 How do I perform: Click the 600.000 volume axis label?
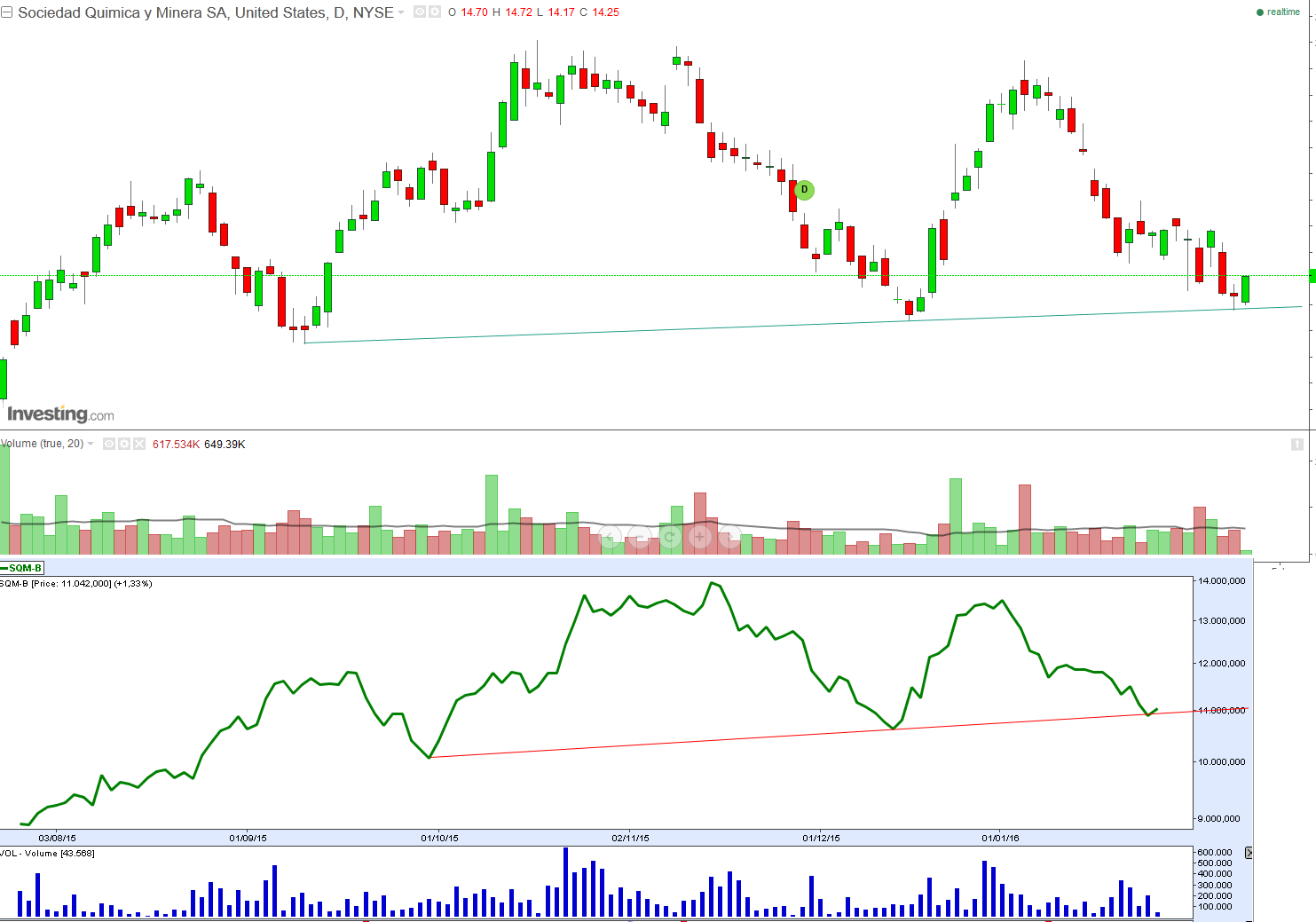[1215, 853]
